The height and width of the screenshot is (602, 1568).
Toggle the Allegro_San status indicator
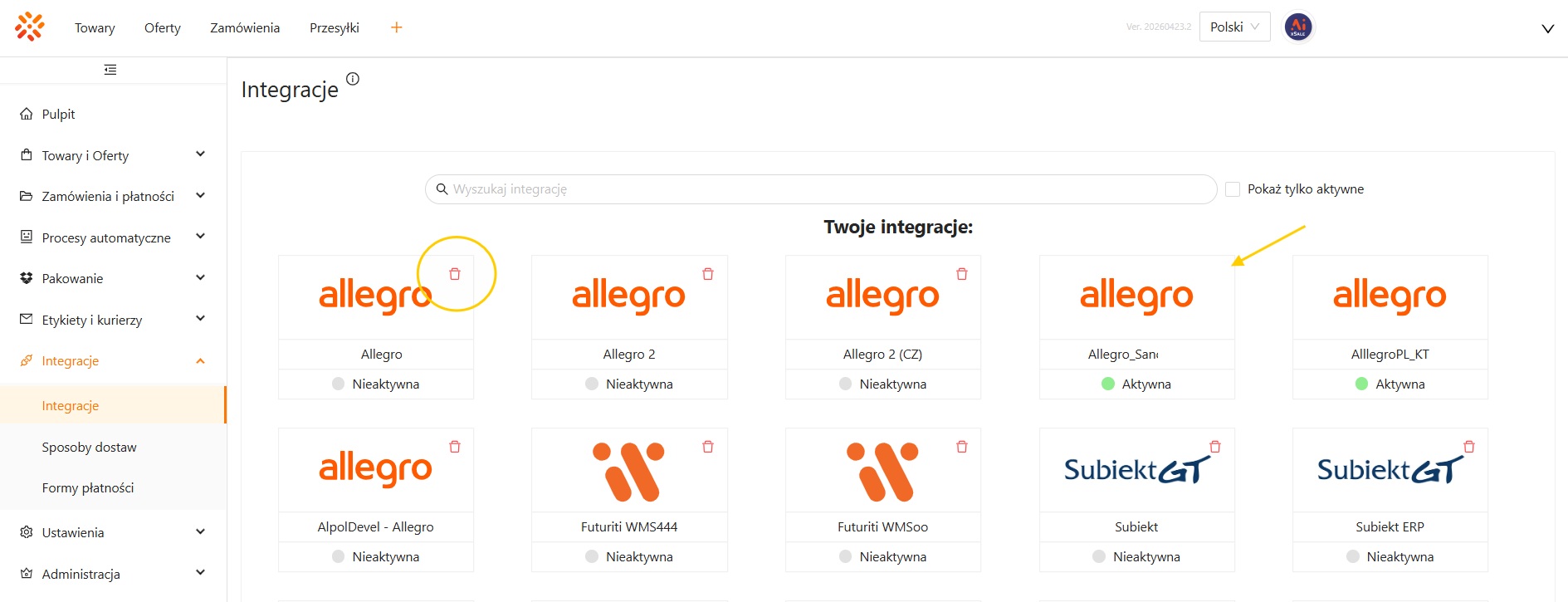1108,384
